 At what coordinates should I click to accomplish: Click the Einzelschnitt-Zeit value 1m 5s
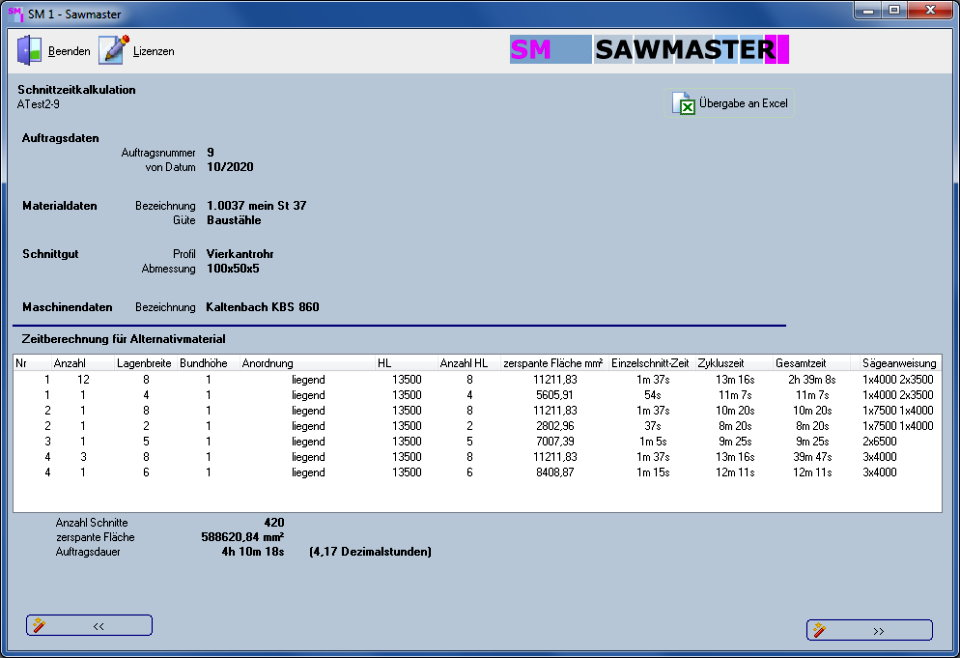tap(653, 441)
